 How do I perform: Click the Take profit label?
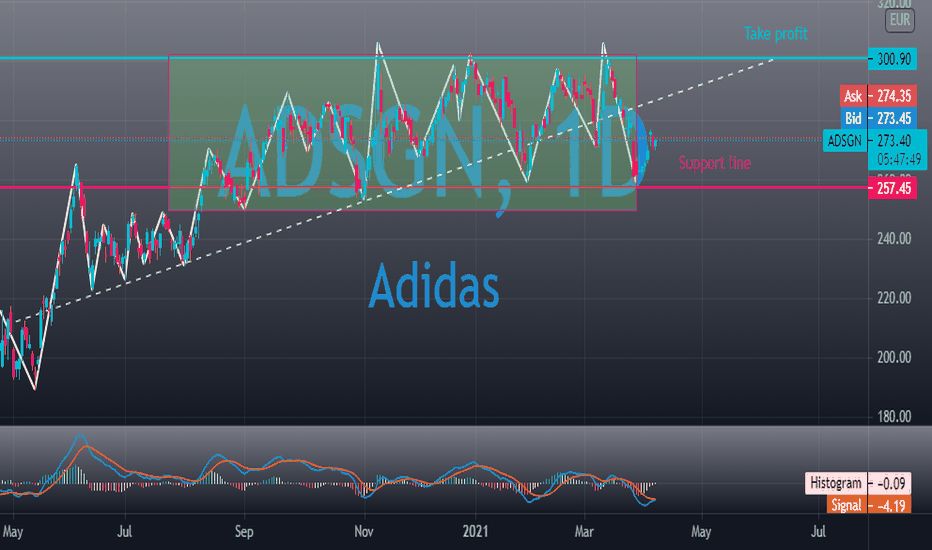[776, 34]
